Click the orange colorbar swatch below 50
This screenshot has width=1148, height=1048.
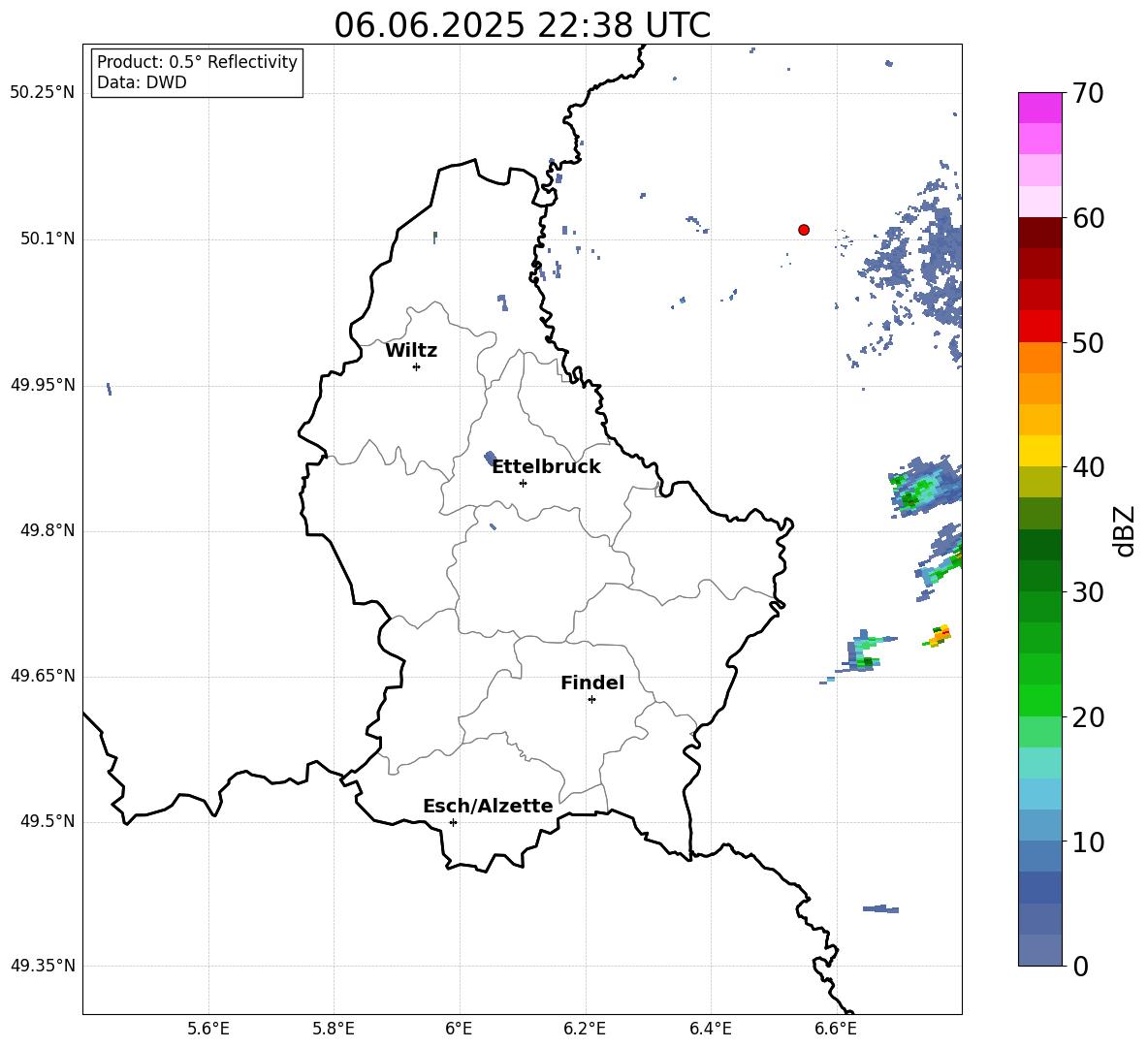click(x=1039, y=358)
